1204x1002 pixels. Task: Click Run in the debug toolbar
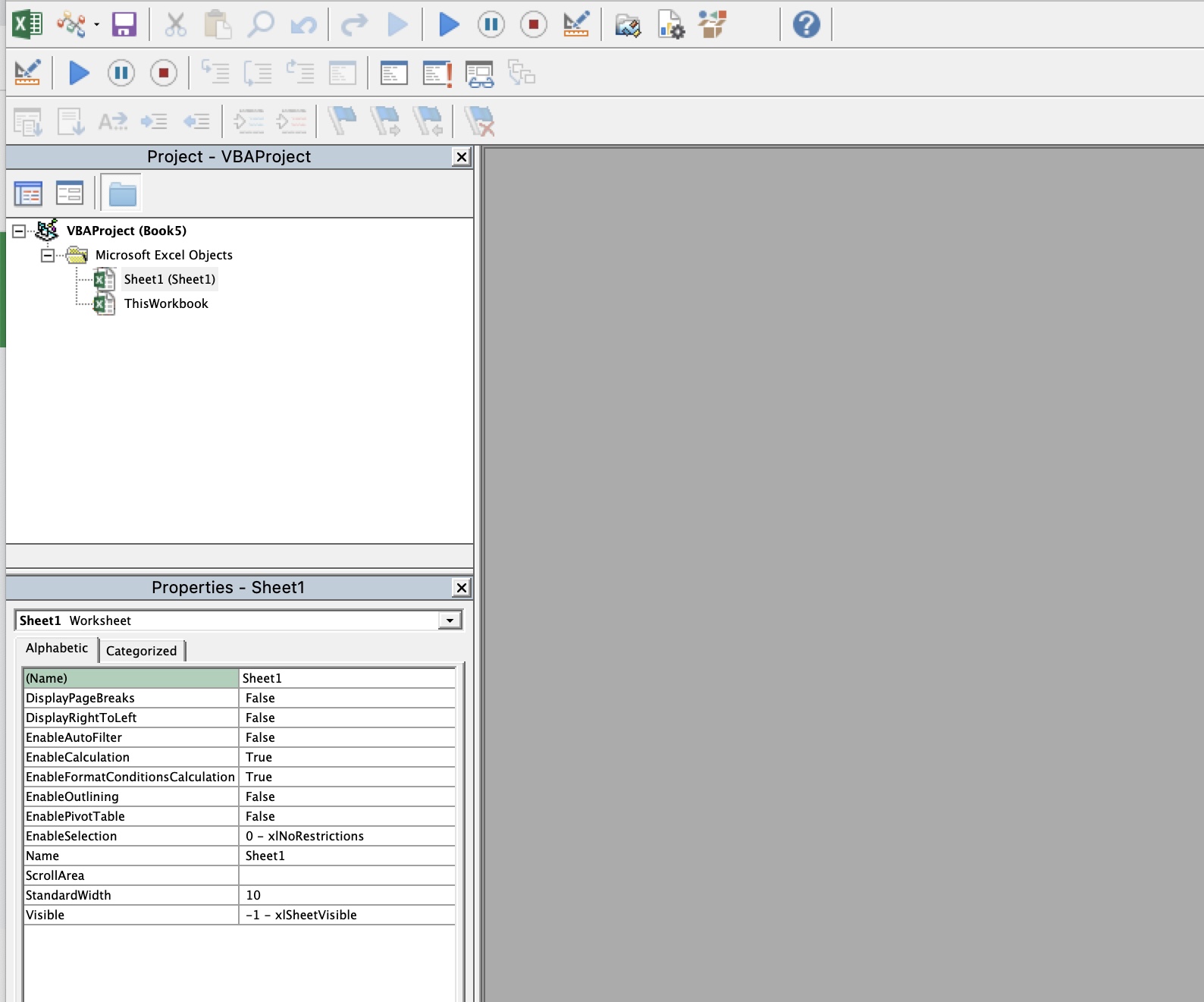(79, 73)
